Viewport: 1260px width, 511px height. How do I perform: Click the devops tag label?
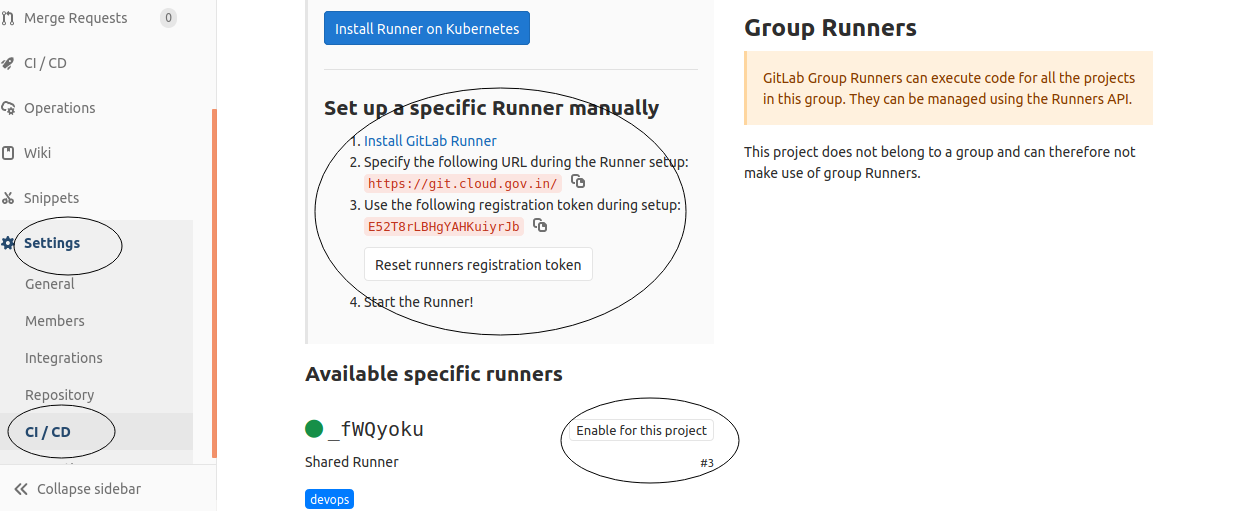(x=329, y=499)
